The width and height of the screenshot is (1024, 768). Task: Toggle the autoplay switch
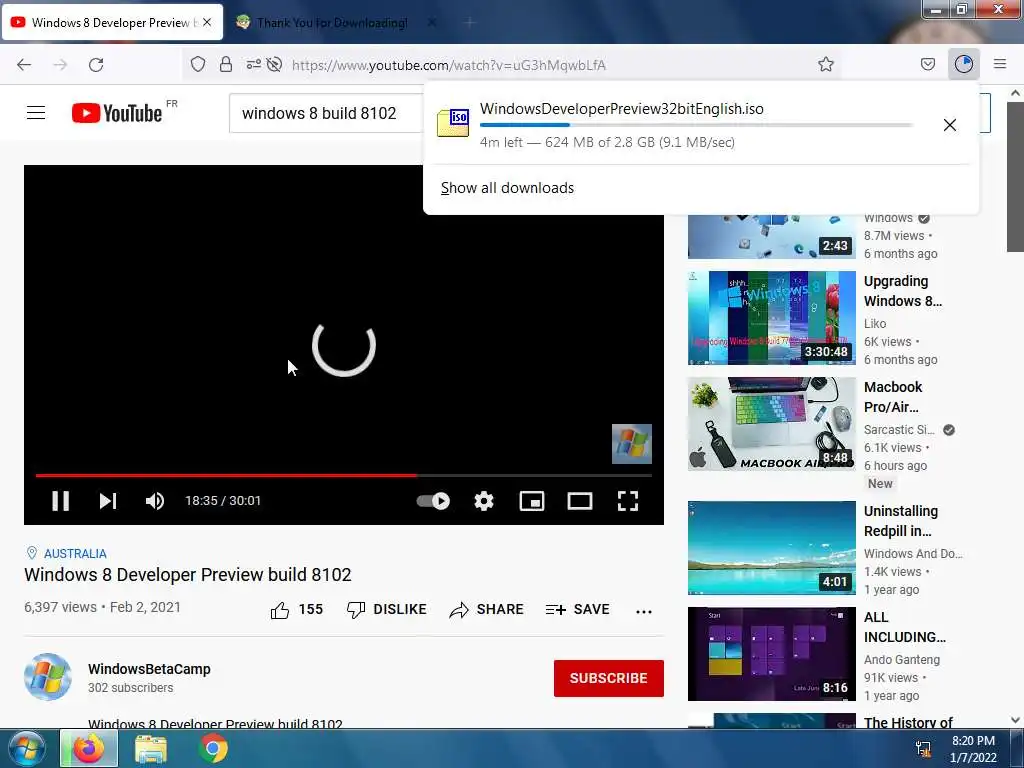pos(433,501)
